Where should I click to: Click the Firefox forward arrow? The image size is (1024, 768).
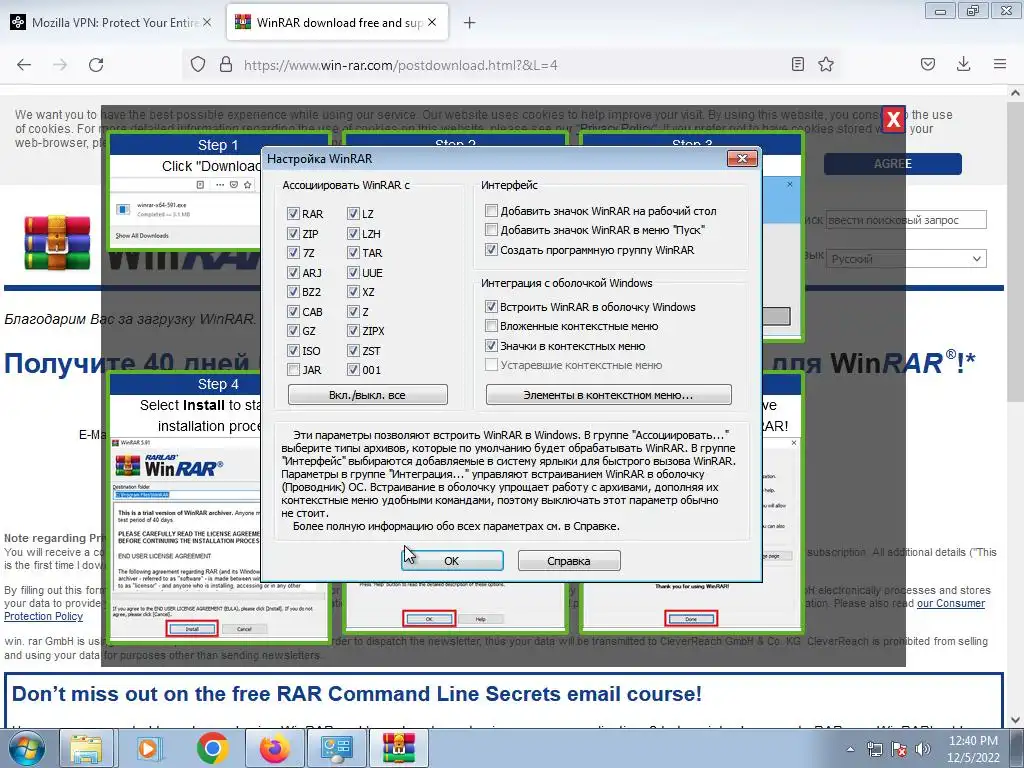(60, 65)
